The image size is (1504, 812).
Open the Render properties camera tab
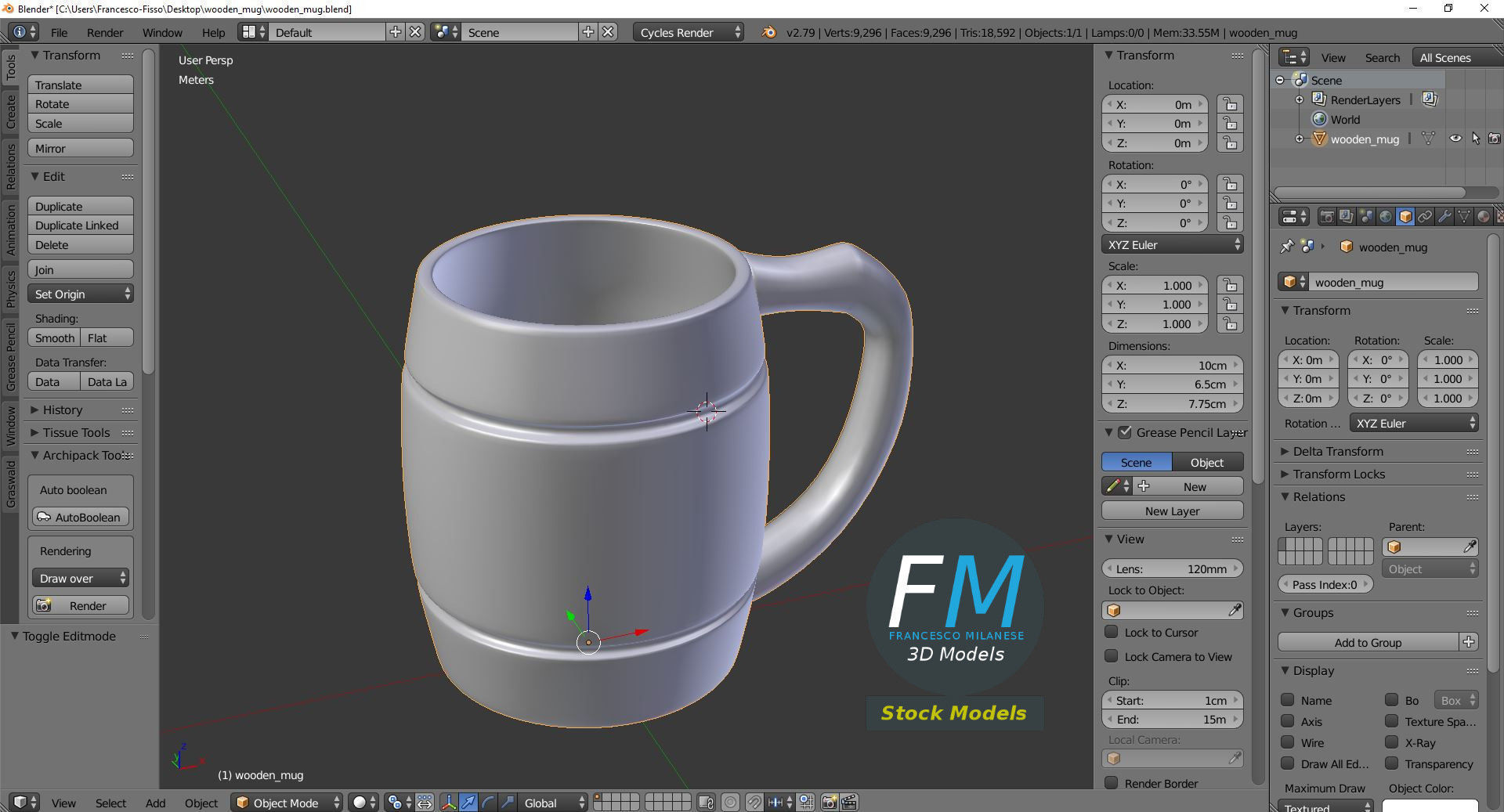(x=1327, y=217)
